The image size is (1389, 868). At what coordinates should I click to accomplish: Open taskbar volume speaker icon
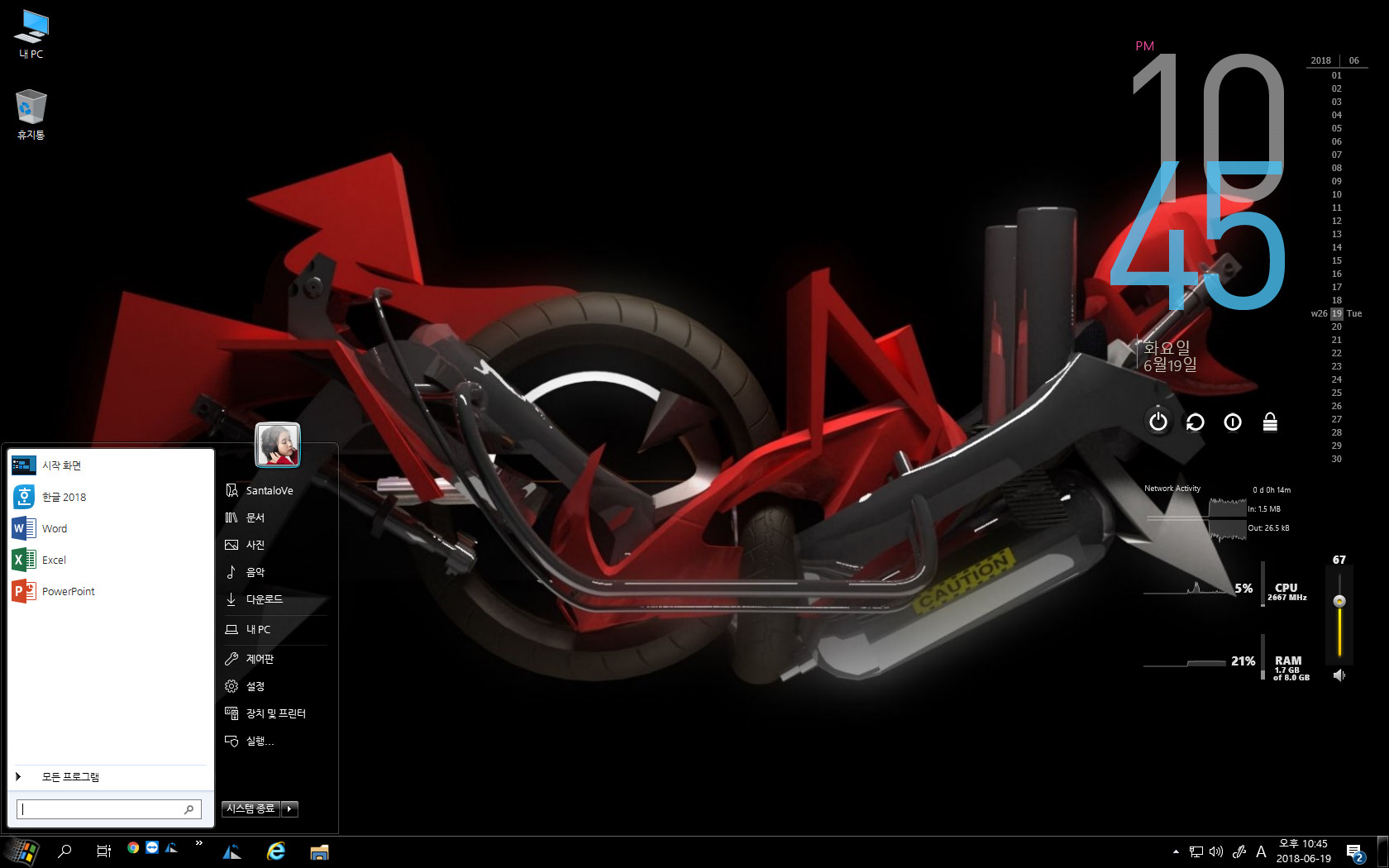1216,851
